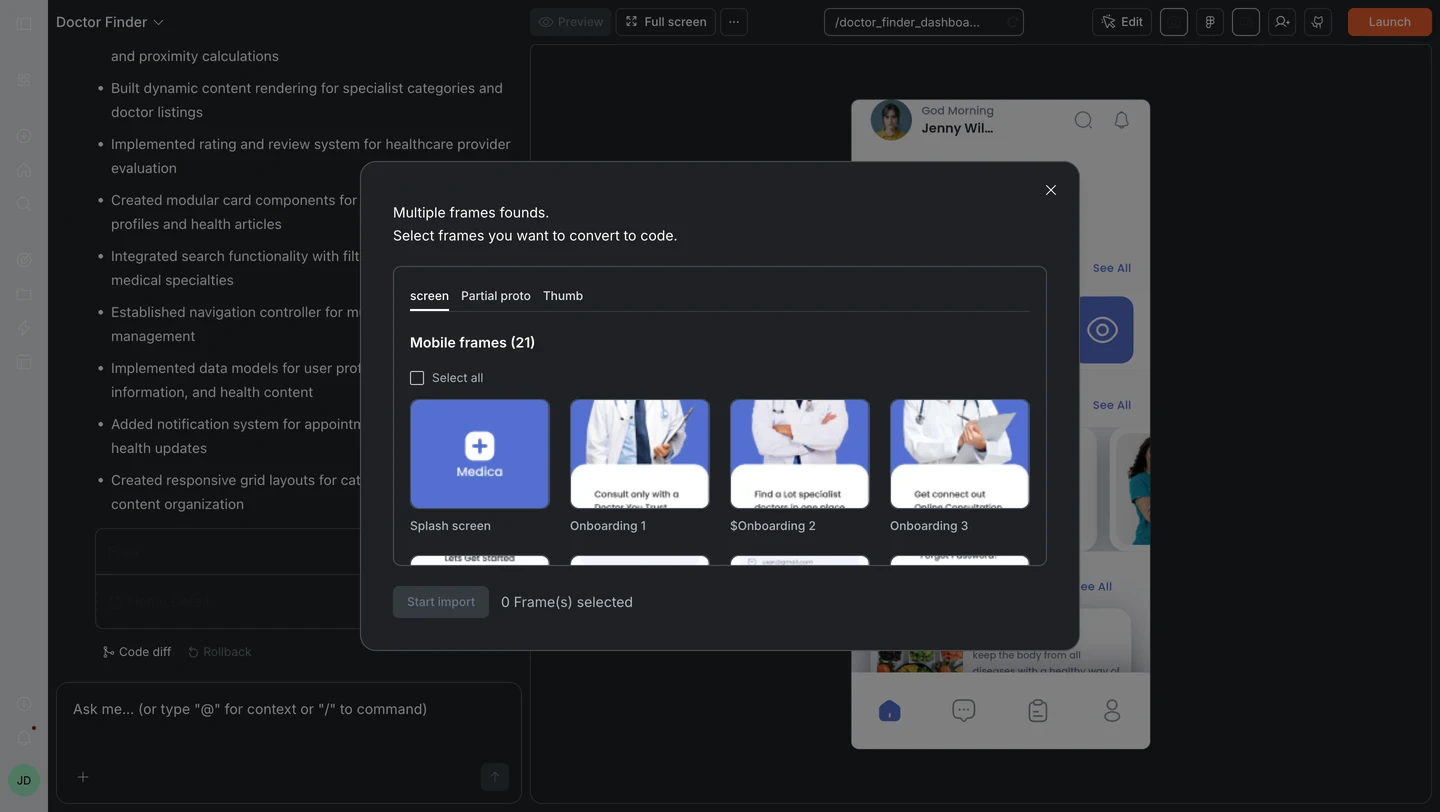
Task: Open the /doctor_finder_dashboa path selector
Action: tap(922, 21)
